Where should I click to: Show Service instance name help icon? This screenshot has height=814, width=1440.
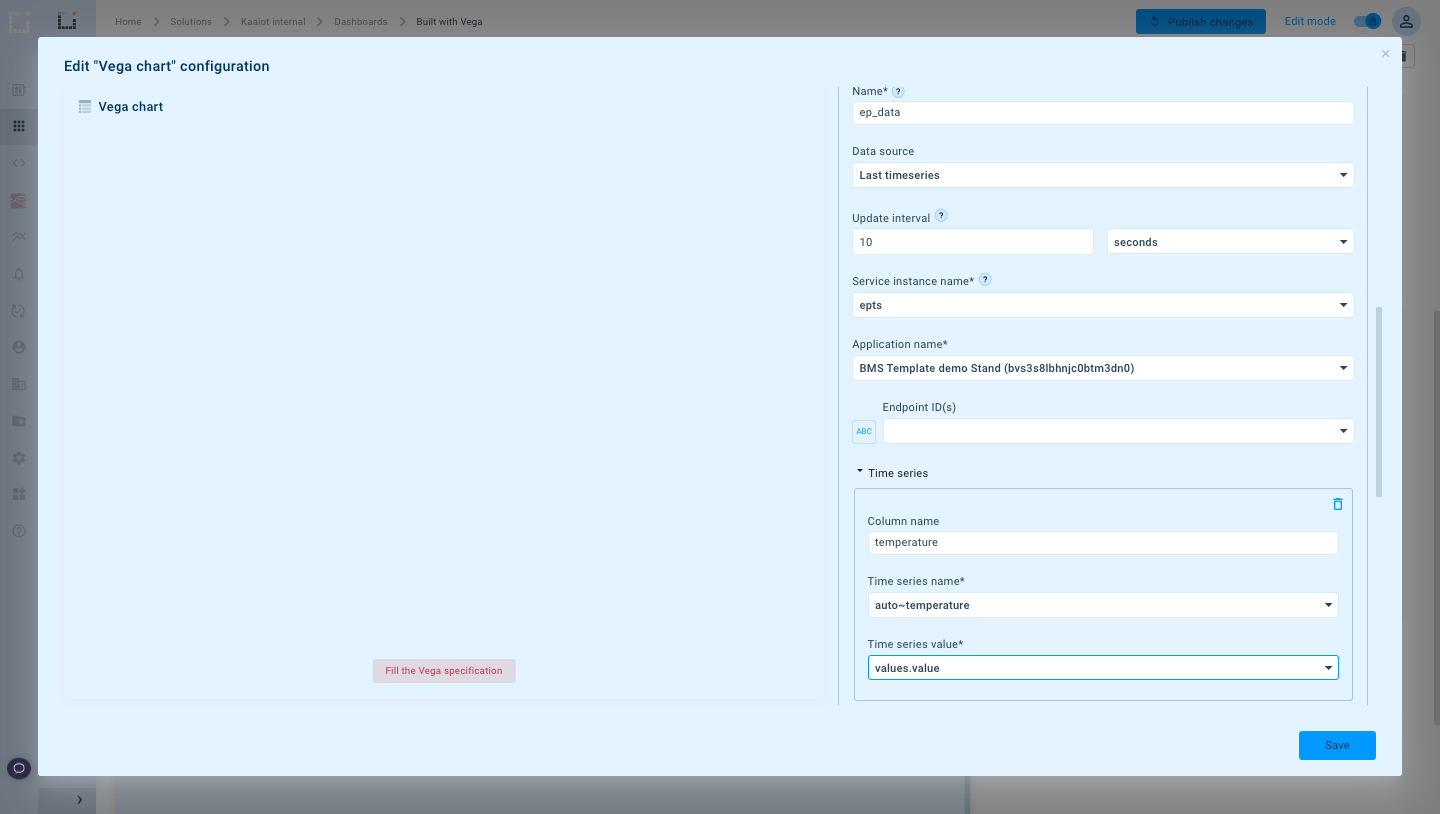985,280
